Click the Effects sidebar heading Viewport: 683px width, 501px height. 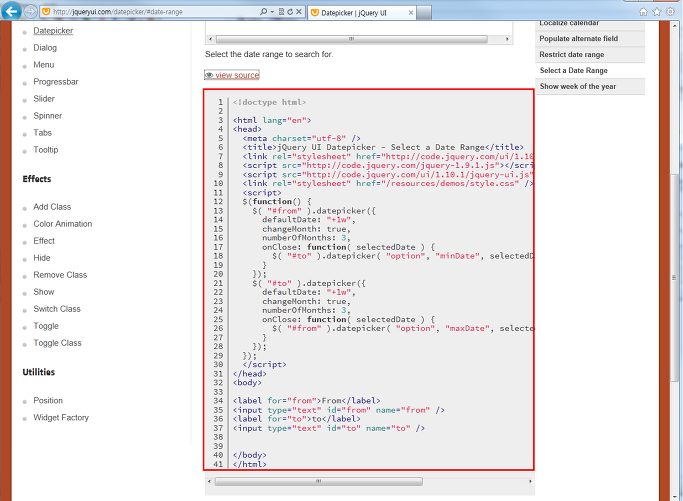click(37, 179)
